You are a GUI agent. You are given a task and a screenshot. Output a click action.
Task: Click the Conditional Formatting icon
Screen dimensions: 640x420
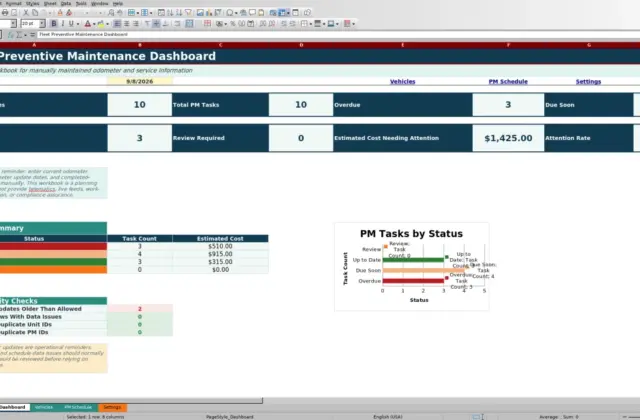point(347,24)
